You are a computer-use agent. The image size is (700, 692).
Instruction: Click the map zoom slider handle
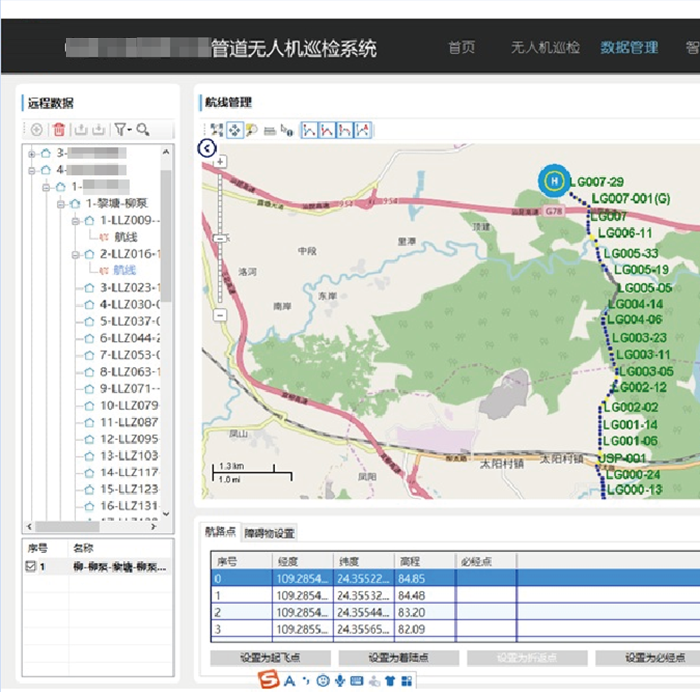point(220,238)
